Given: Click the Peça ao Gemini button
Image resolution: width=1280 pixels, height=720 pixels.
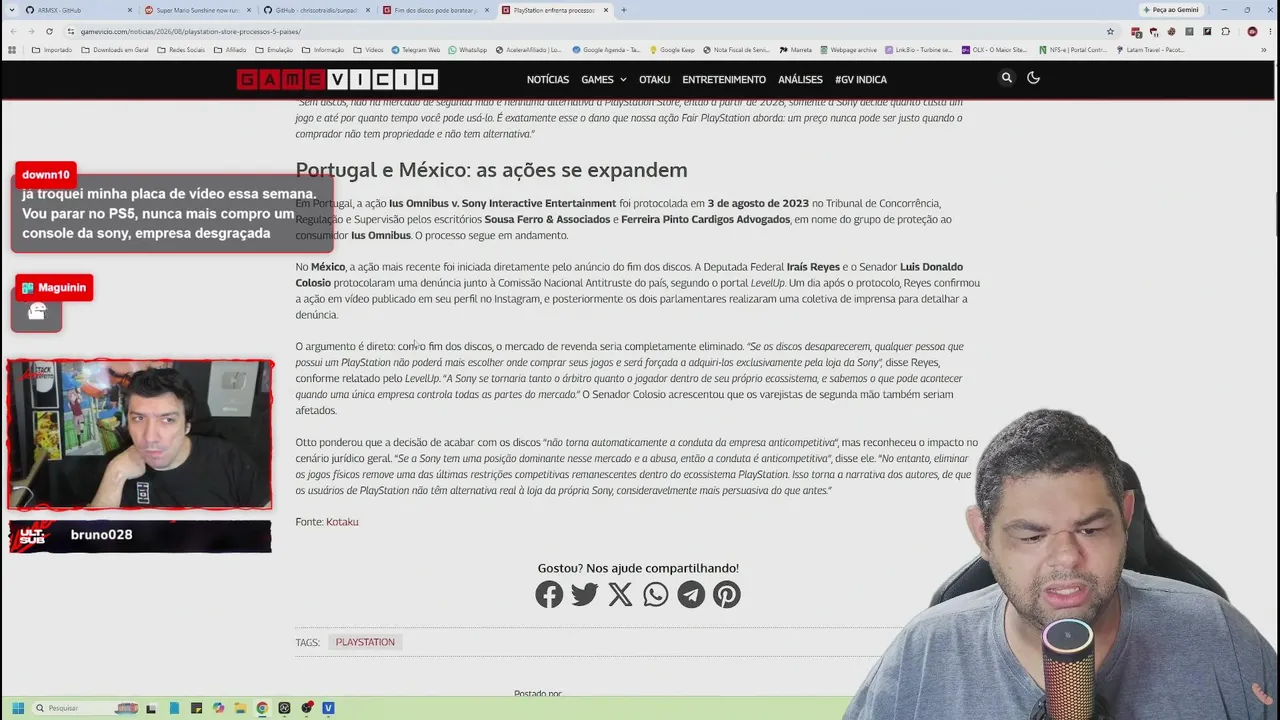Looking at the screenshot, I should pos(1171,10).
